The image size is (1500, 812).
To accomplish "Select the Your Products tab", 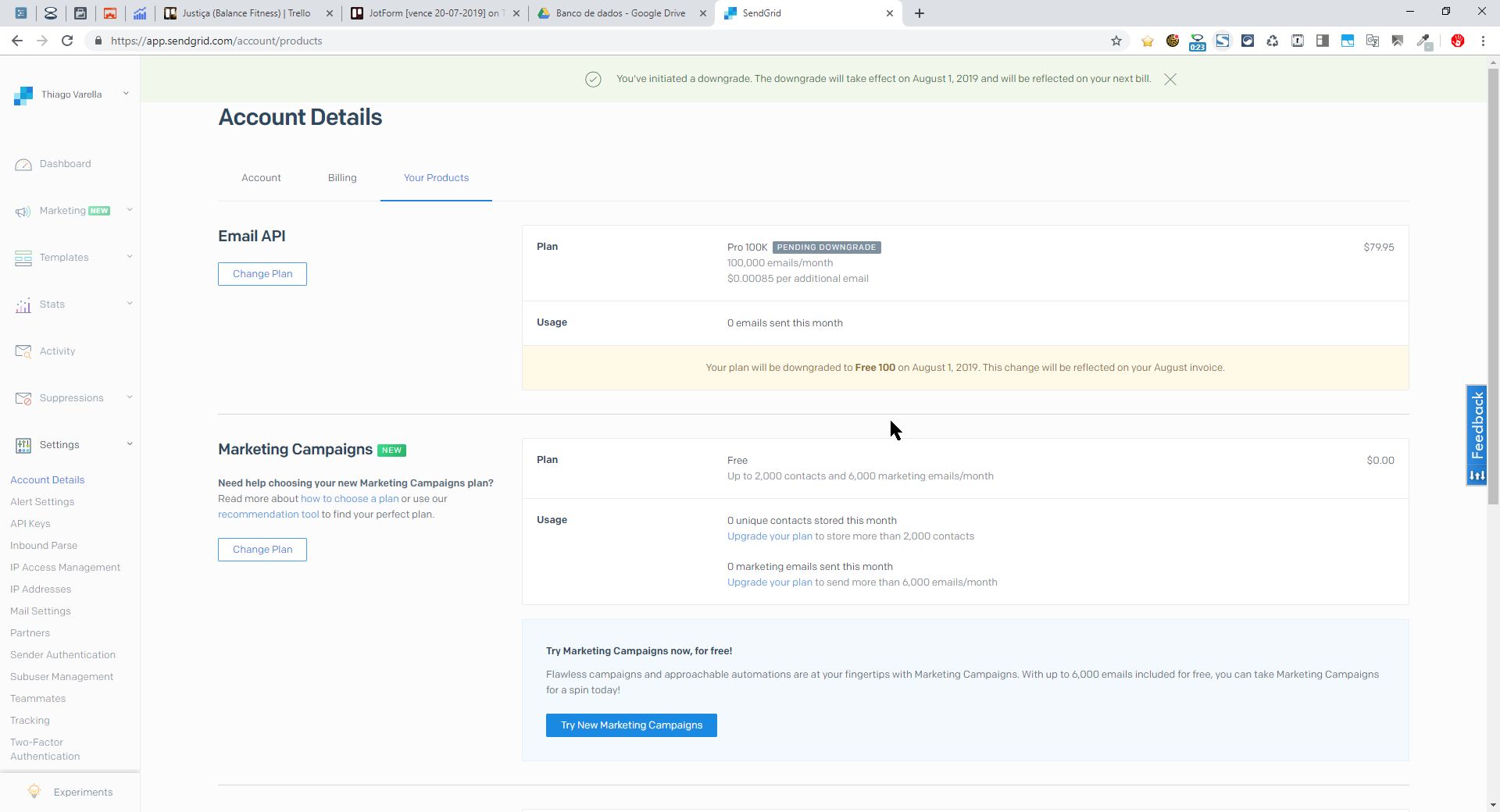I will click(x=436, y=178).
